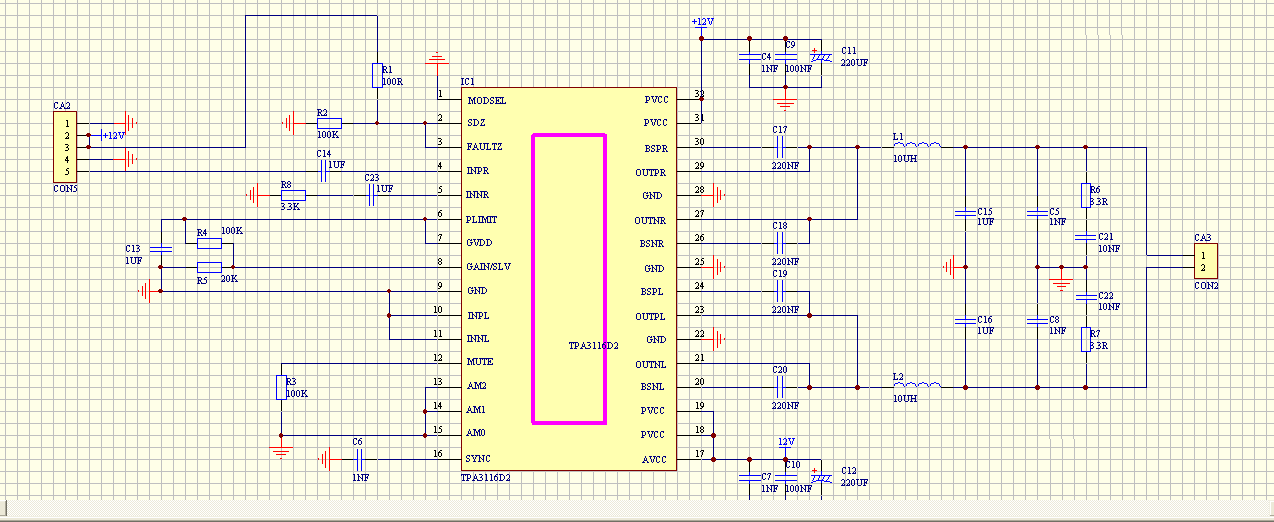Click the GAIN/SLV pin label

pos(489,267)
